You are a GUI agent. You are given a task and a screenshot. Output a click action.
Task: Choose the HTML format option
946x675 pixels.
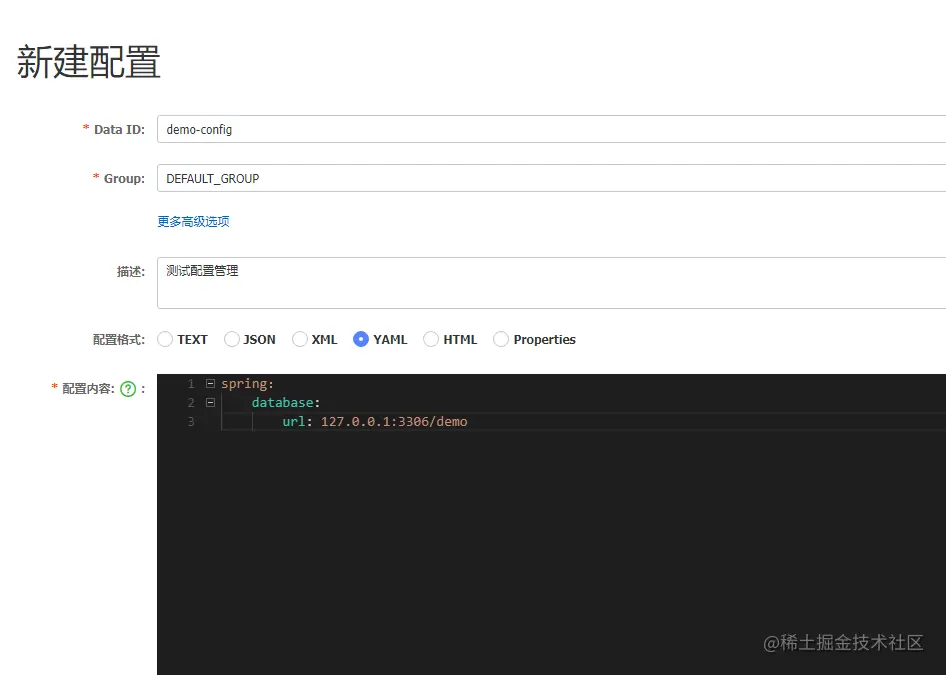(431, 340)
